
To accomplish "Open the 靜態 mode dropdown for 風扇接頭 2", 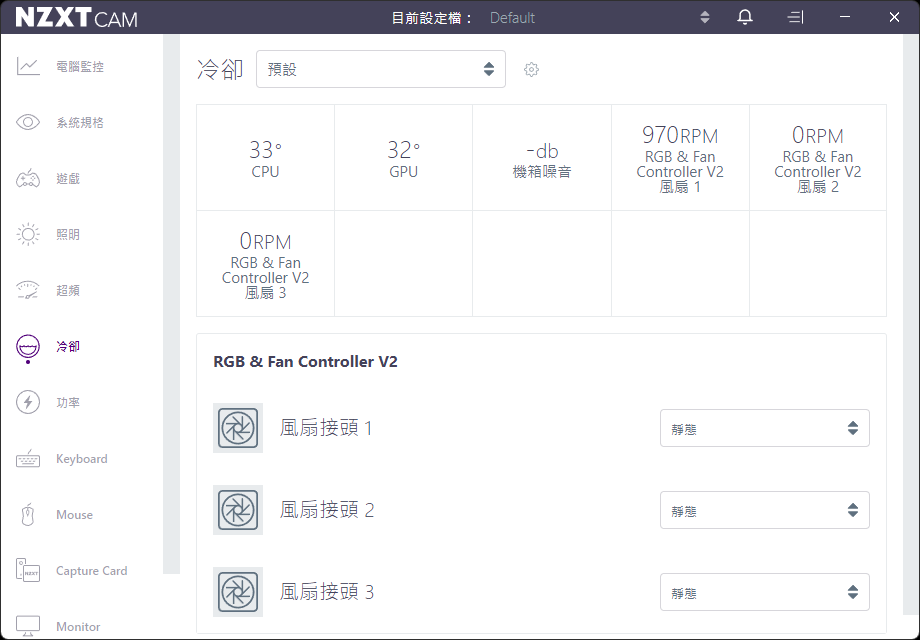I will click(765, 510).
